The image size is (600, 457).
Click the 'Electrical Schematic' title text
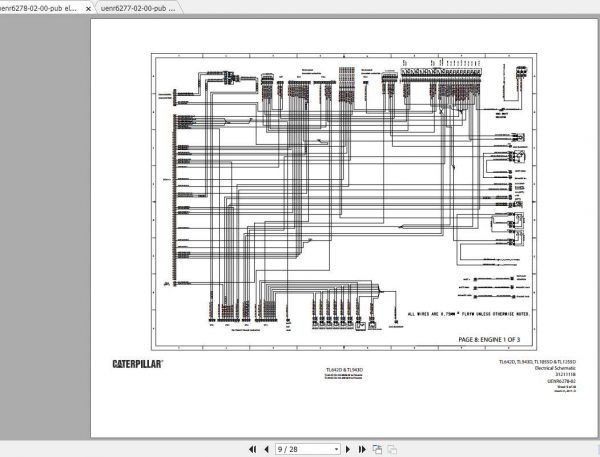point(555,368)
